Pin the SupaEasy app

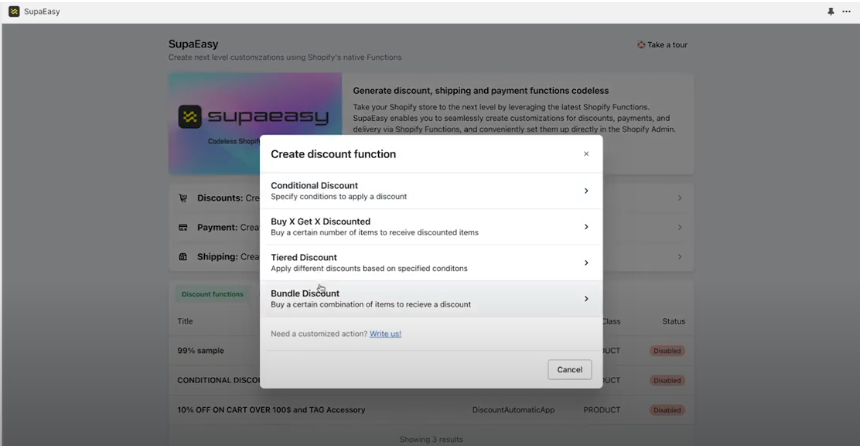click(x=831, y=12)
